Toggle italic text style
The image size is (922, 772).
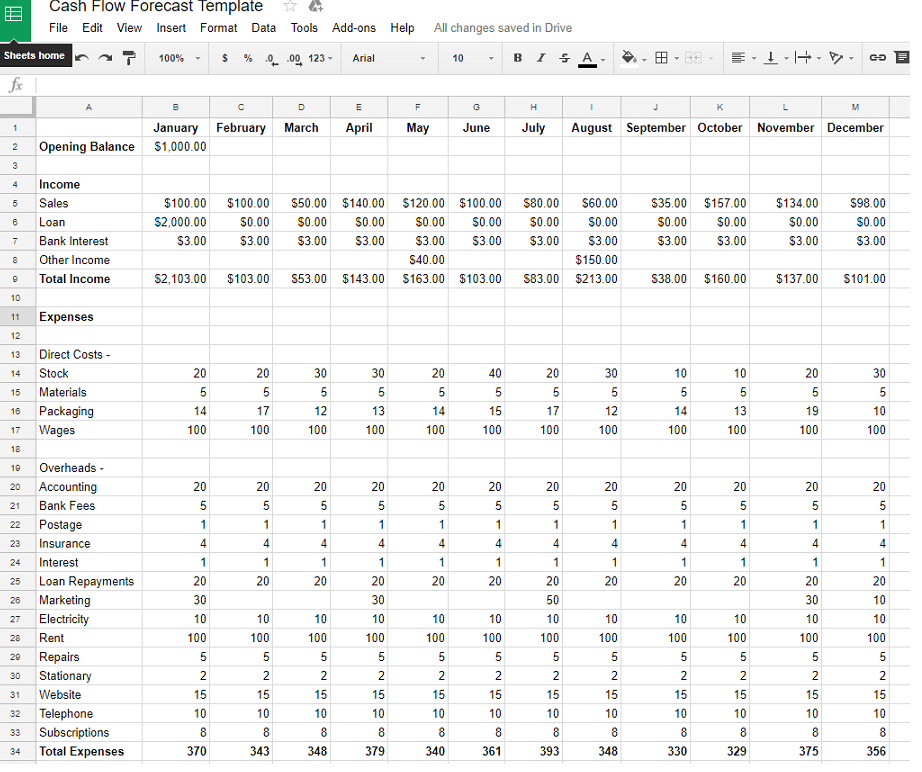[541, 59]
